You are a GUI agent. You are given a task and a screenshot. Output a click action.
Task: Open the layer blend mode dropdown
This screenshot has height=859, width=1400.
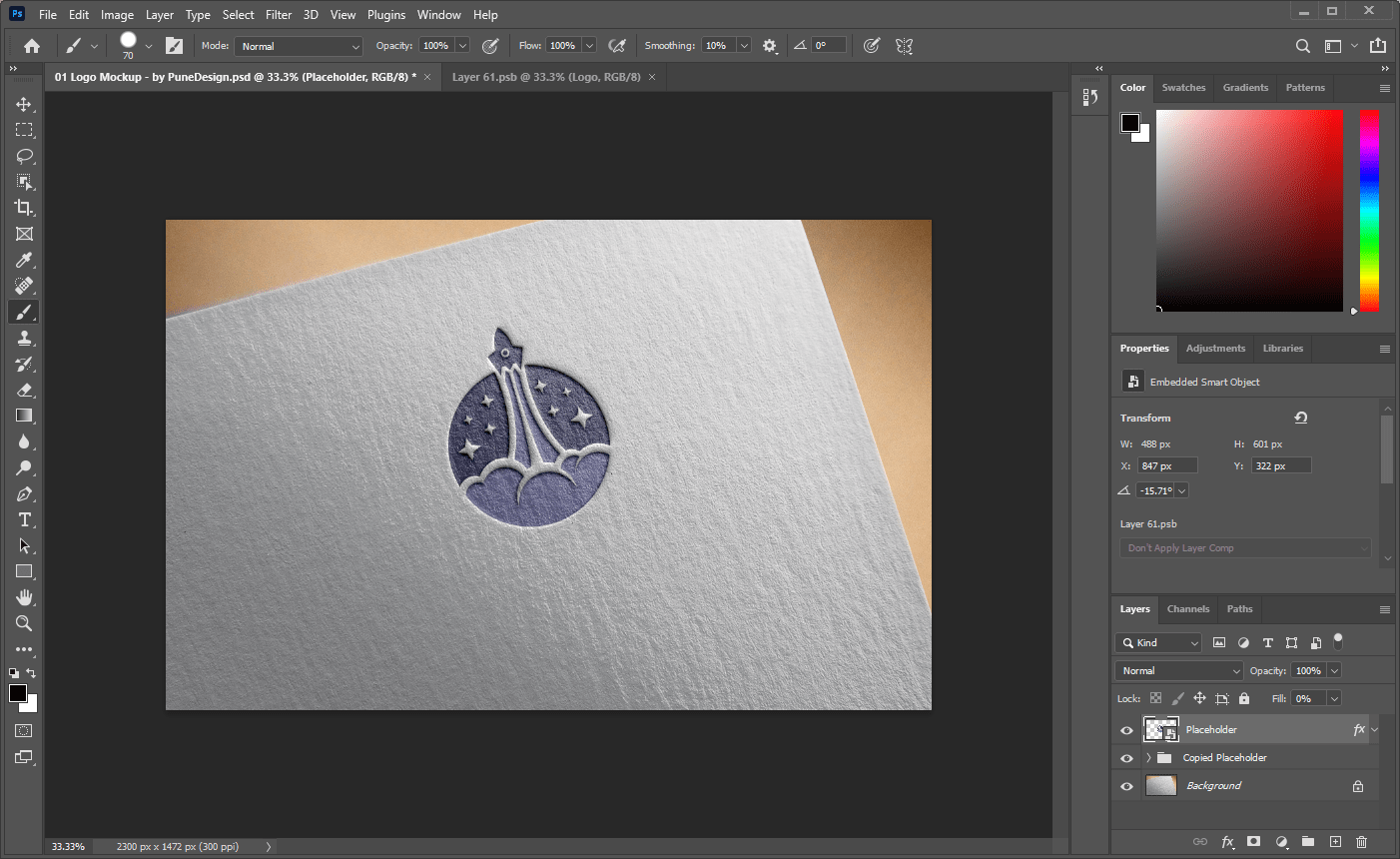click(1178, 670)
